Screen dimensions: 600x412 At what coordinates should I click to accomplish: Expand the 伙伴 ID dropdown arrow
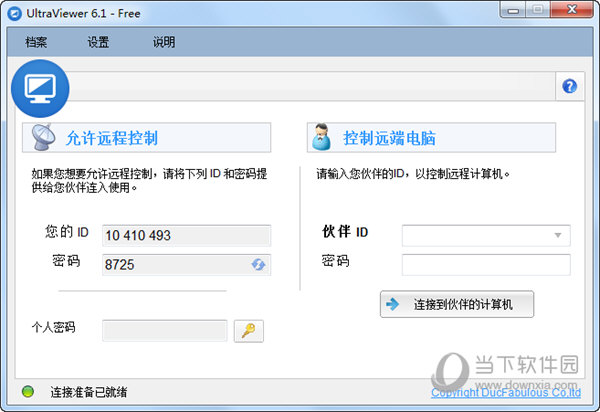point(558,235)
